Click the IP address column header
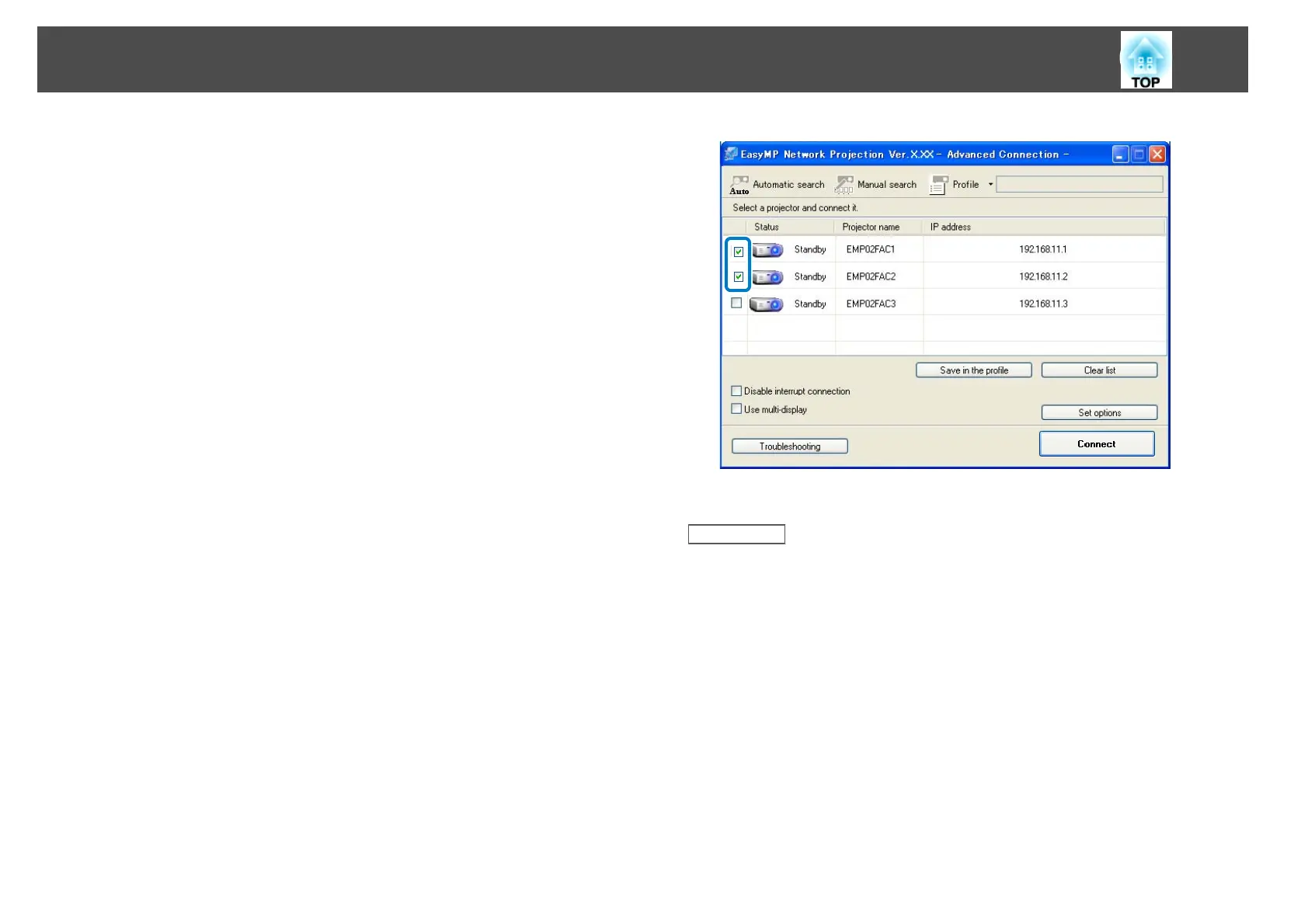Image resolution: width=1308 pixels, height=924 pixels. (x=1045, y=227)
